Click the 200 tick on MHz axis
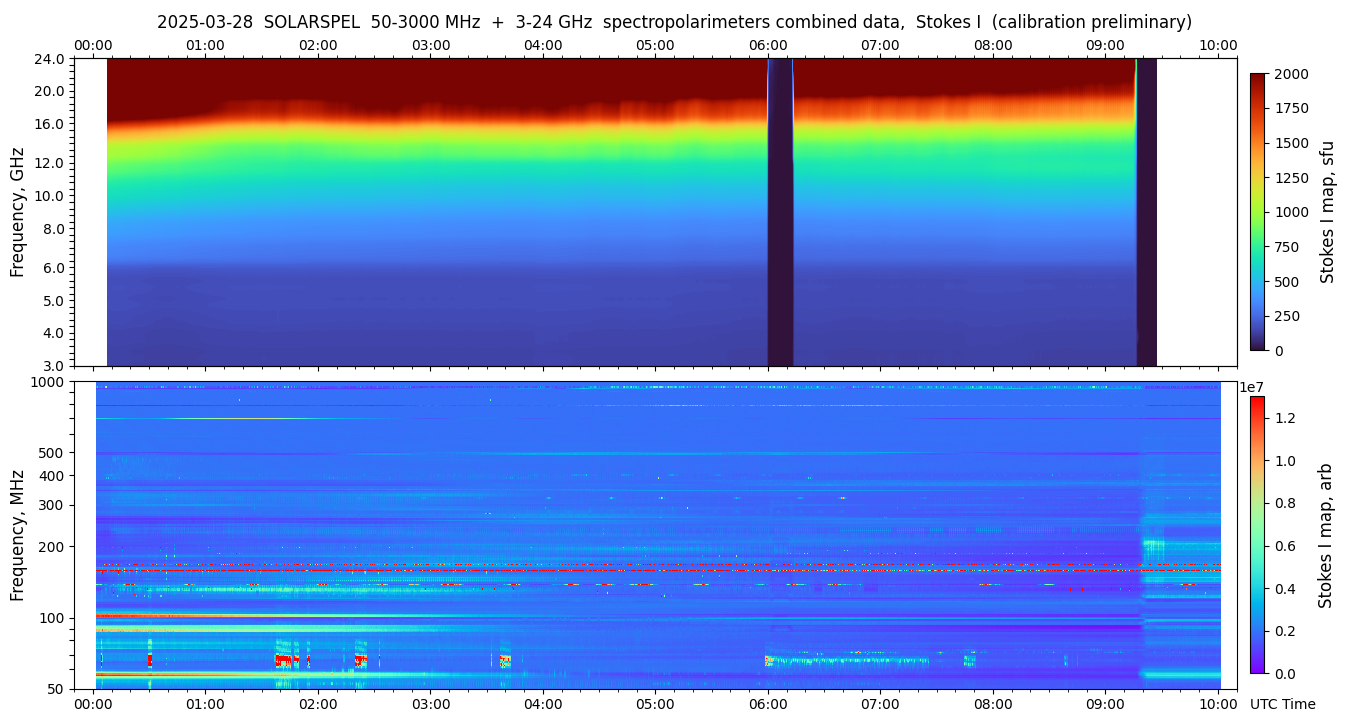 (x=52, y=547)
